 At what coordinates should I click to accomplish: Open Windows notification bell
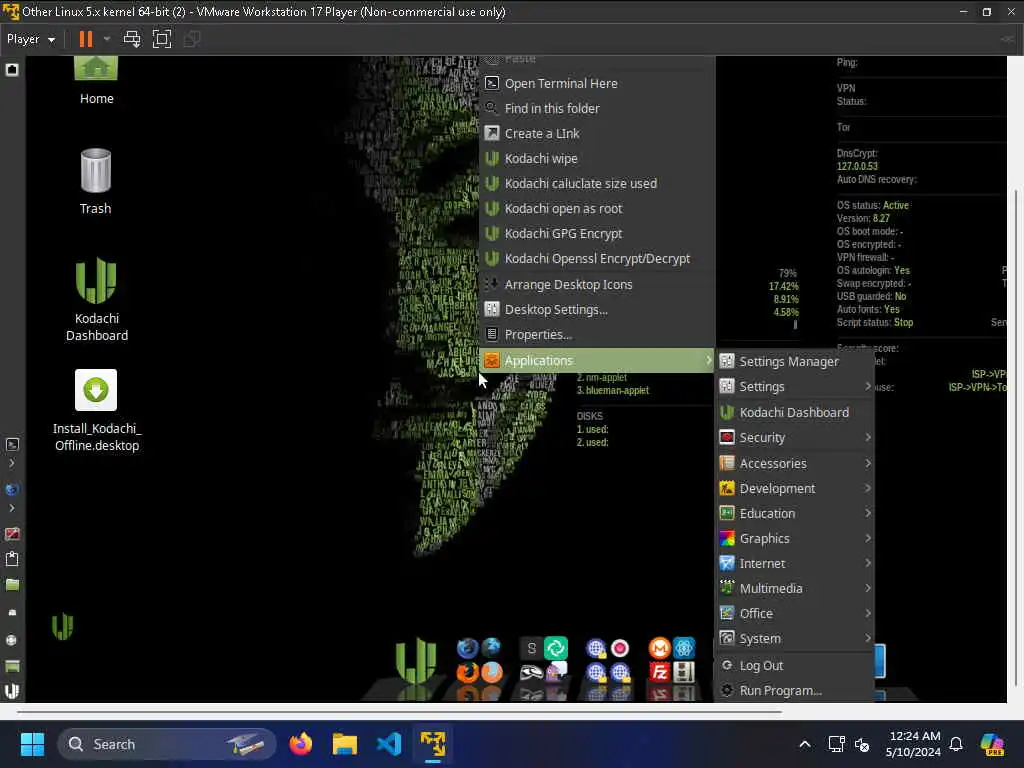(956, 744)
